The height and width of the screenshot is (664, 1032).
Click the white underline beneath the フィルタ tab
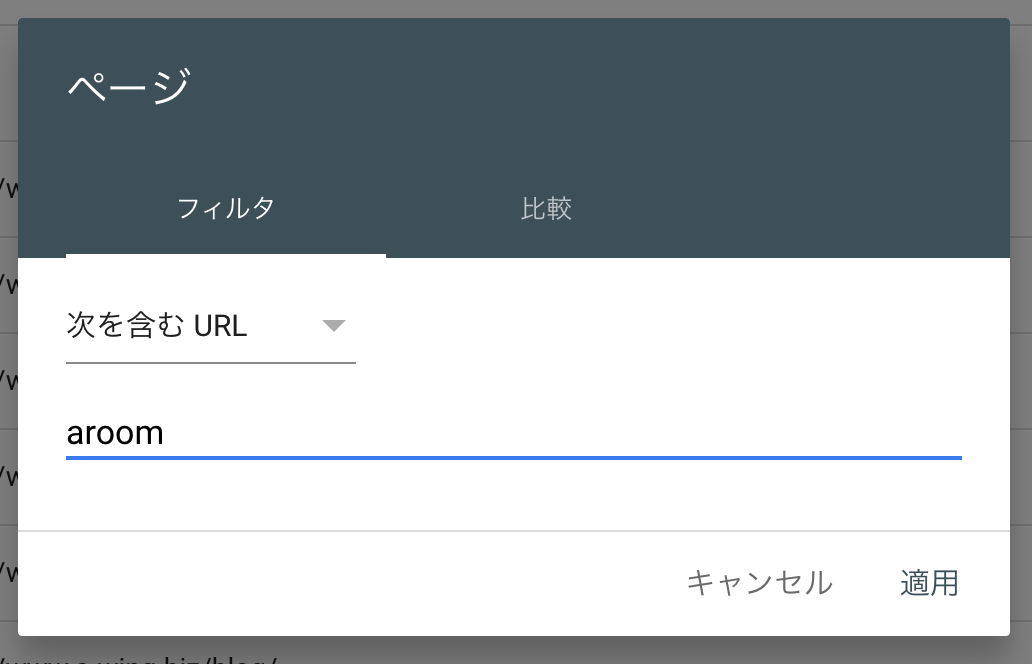[x=226, y=255]
